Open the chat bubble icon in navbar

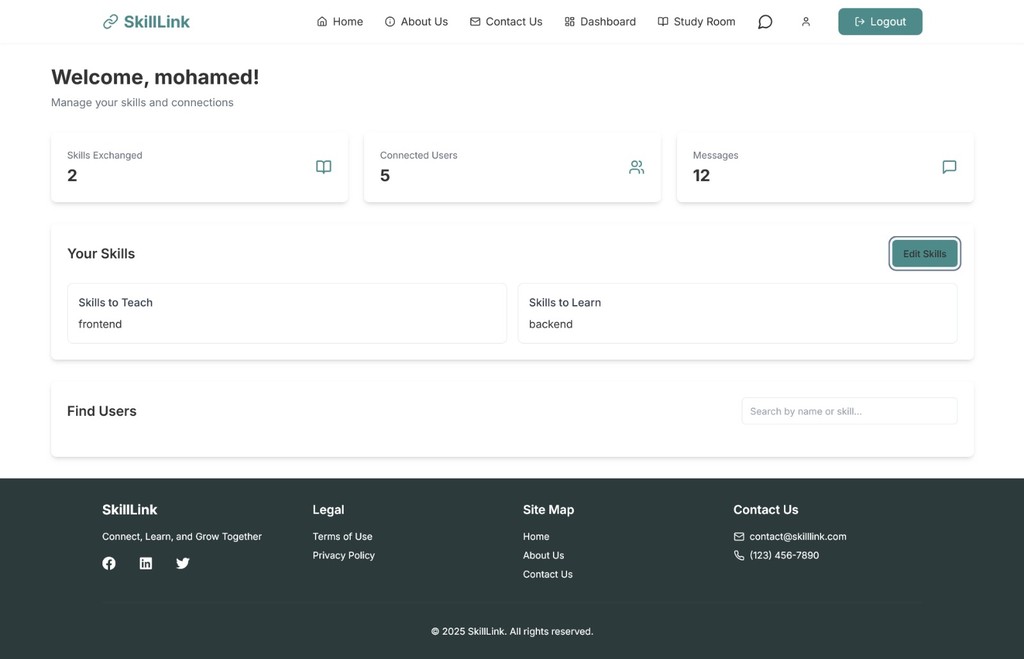(x=765, y=22)
